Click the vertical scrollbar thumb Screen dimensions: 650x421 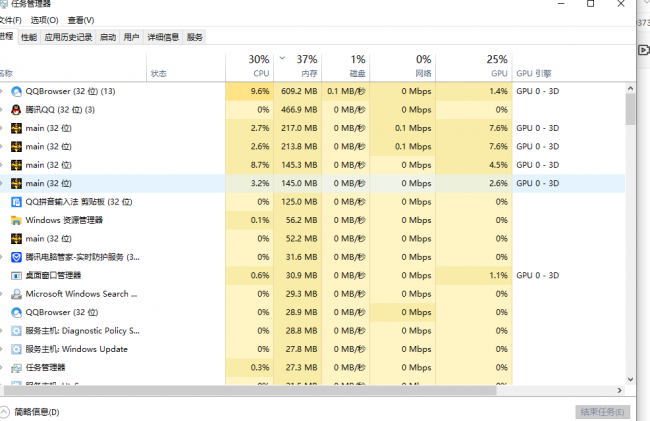point(631,109)
